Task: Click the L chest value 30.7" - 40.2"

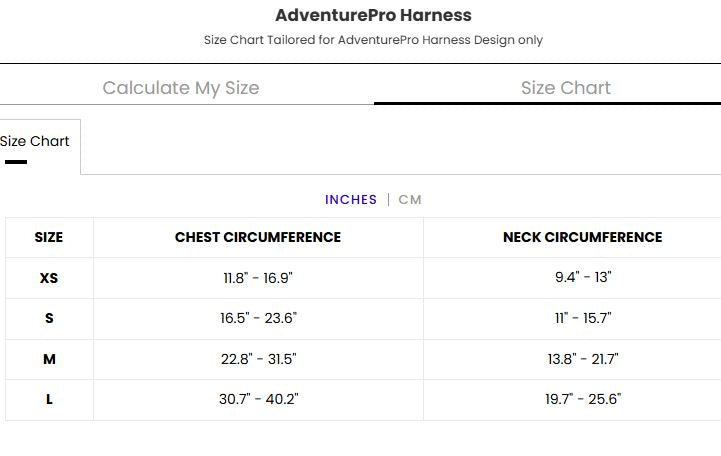Action: click(258, 400)
